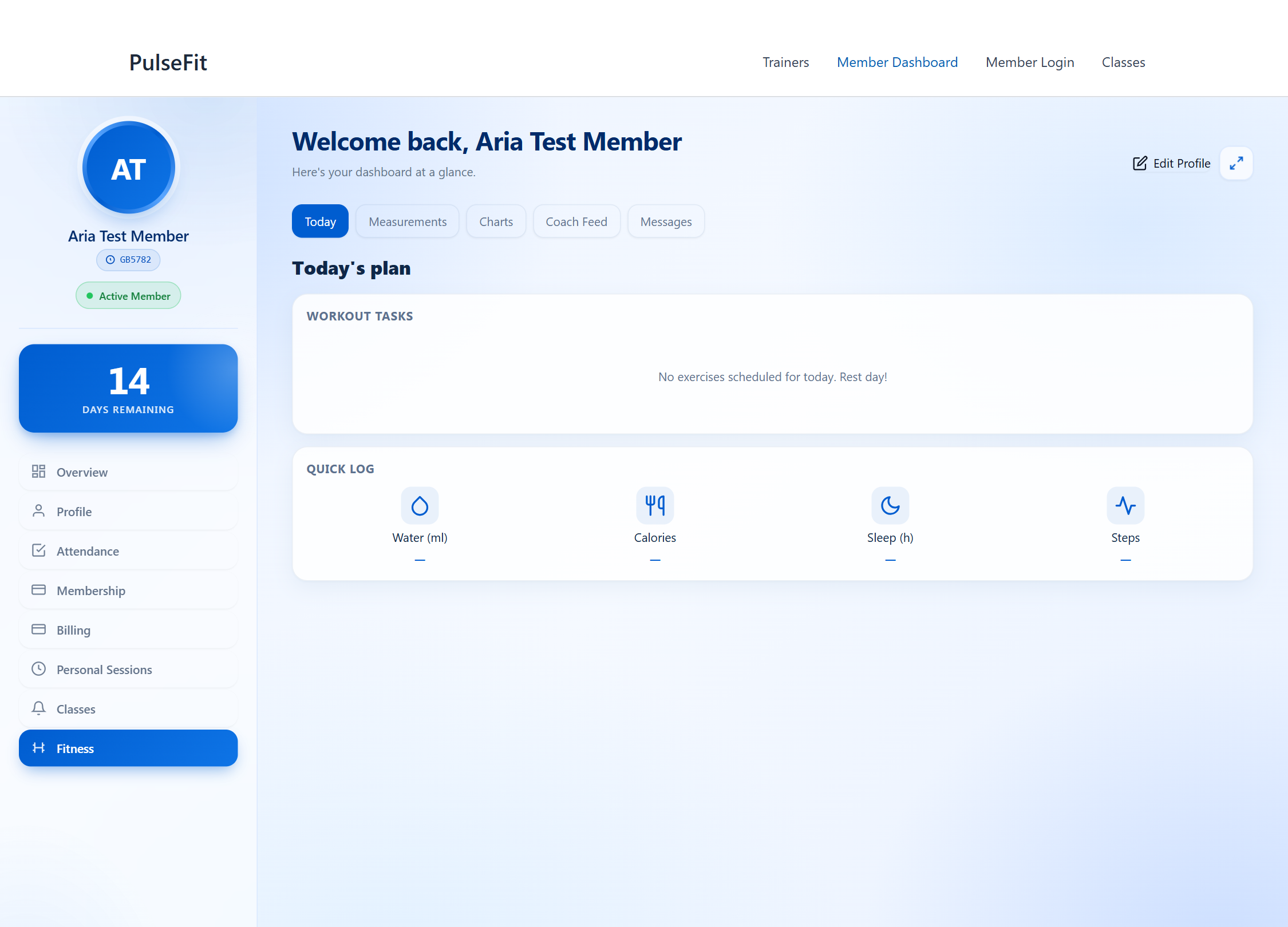
Task: Click the Member Login link
Action: click(1030, 62)
